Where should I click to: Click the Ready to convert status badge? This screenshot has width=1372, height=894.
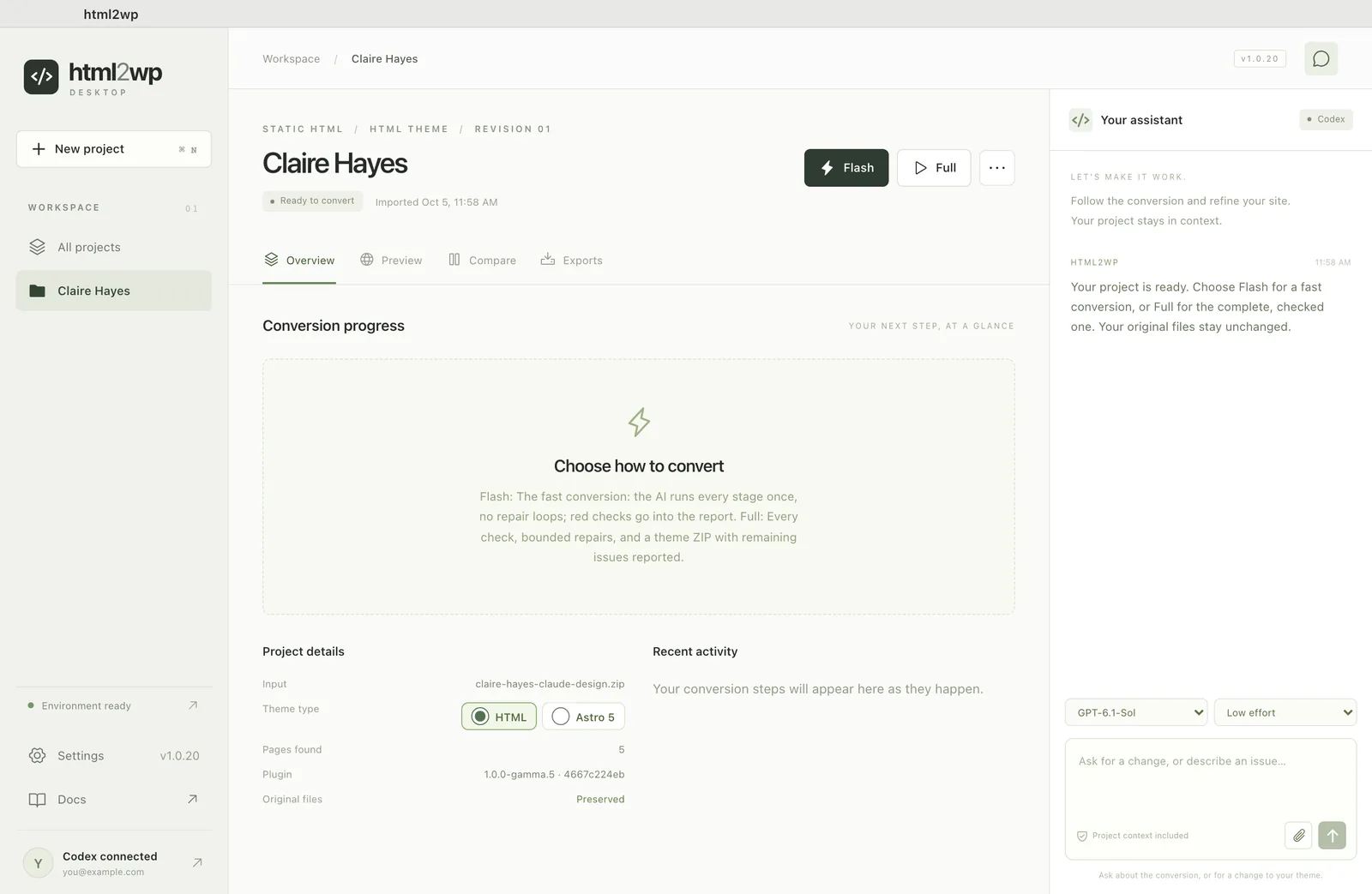click(312, 201)
